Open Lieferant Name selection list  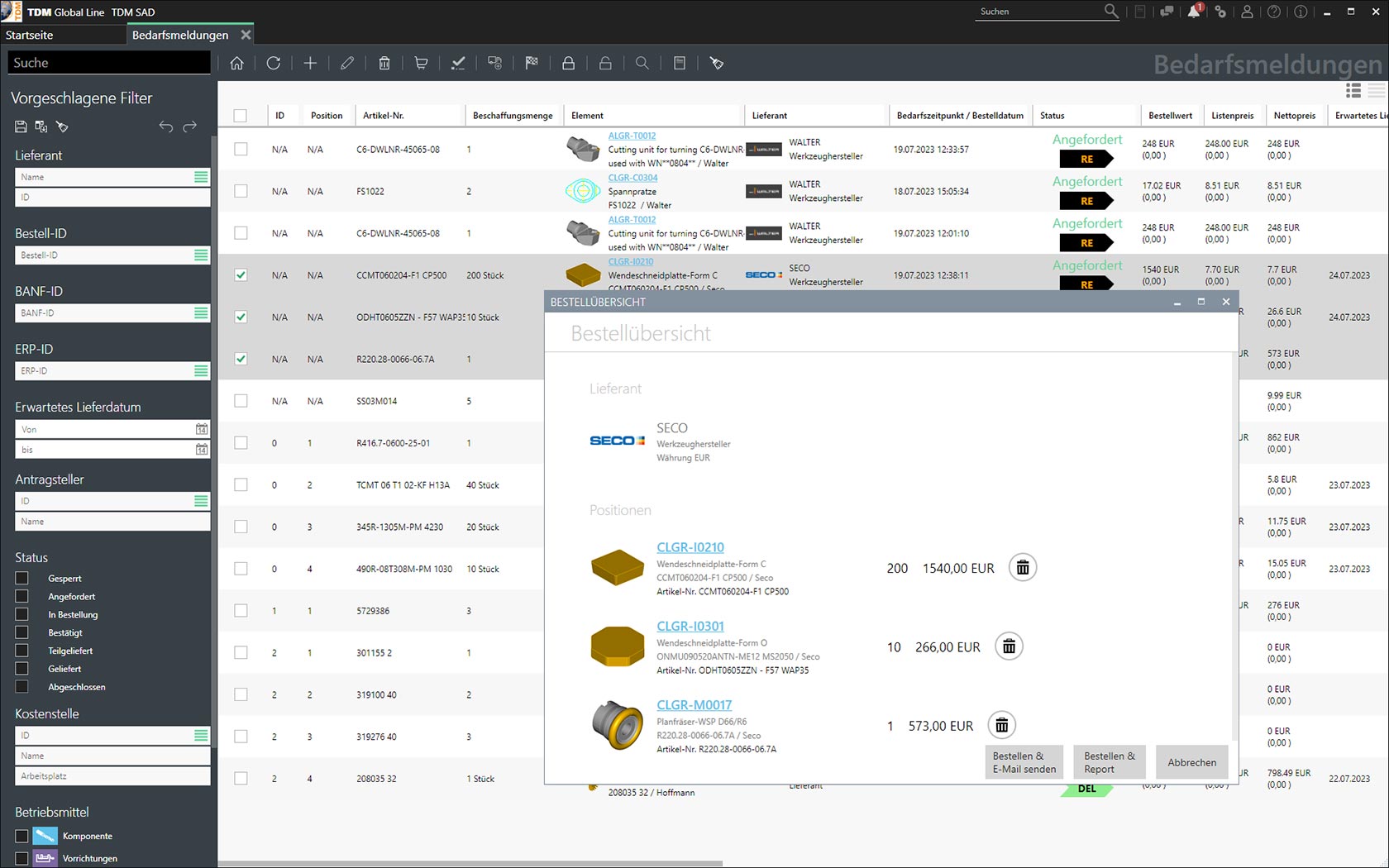point(201,177)
